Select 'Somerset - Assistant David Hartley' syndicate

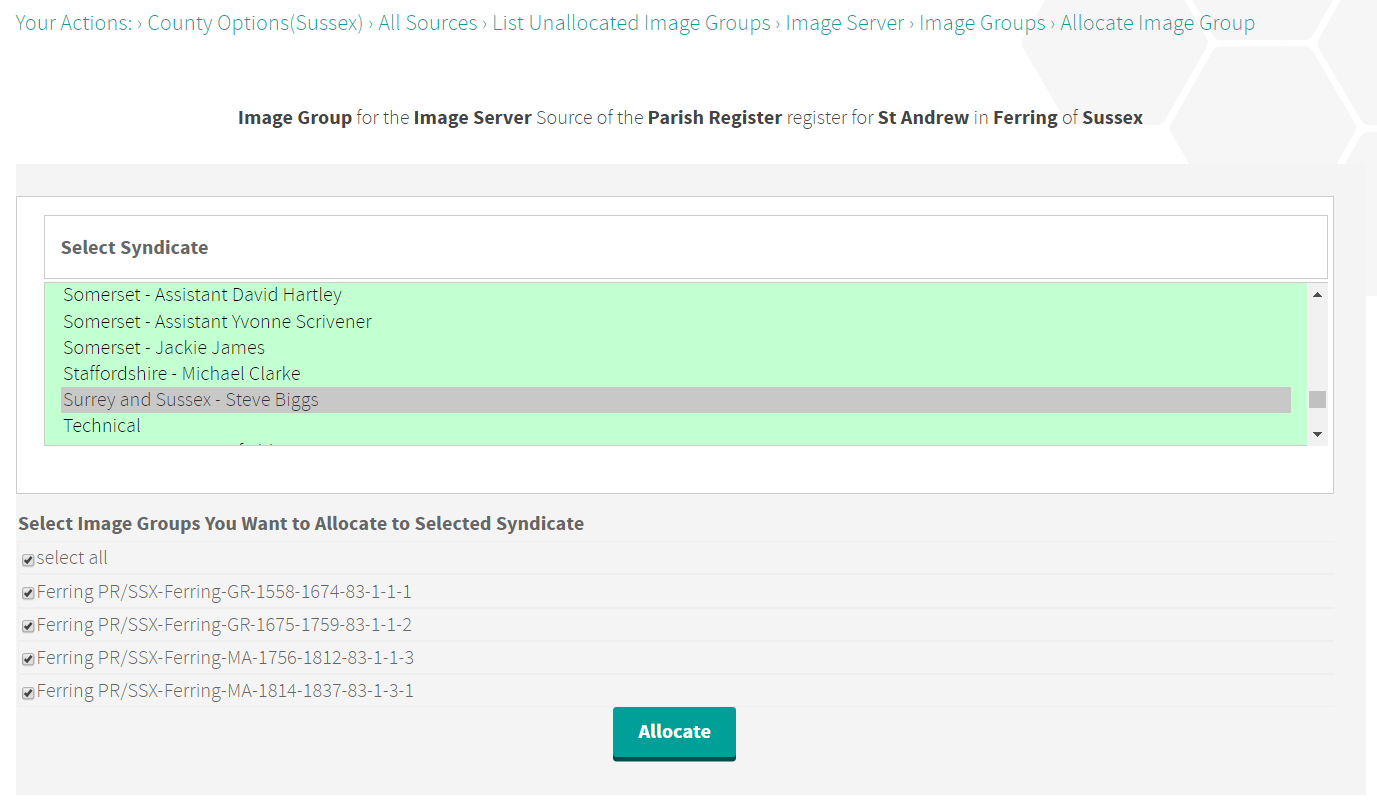202,295
